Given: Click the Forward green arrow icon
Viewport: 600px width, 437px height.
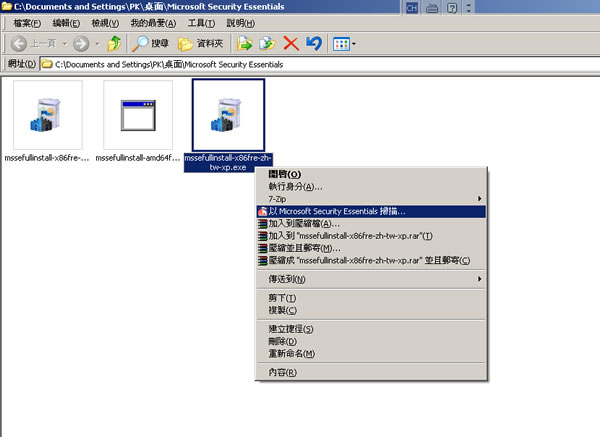Looking at the screenshot, I should pos(81,44).
